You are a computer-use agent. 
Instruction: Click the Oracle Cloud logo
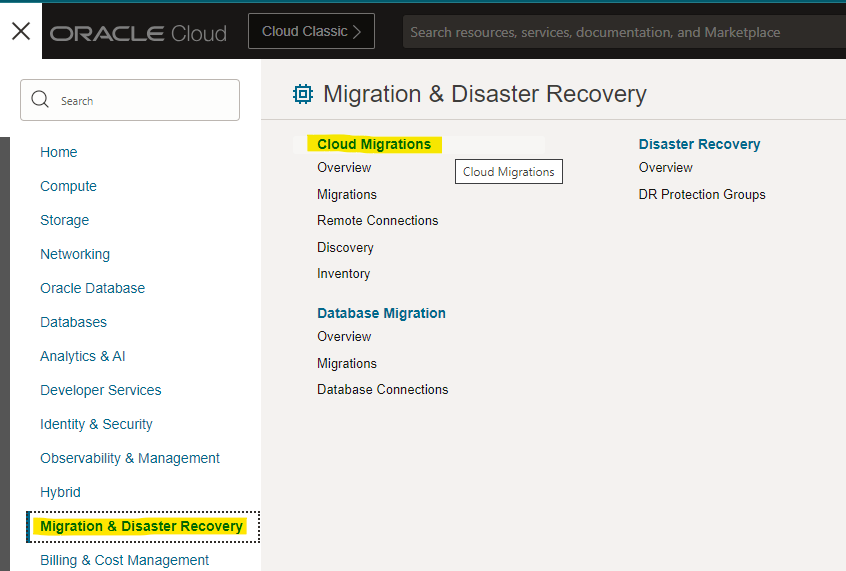pyautogui.click(x=138, y=33)
